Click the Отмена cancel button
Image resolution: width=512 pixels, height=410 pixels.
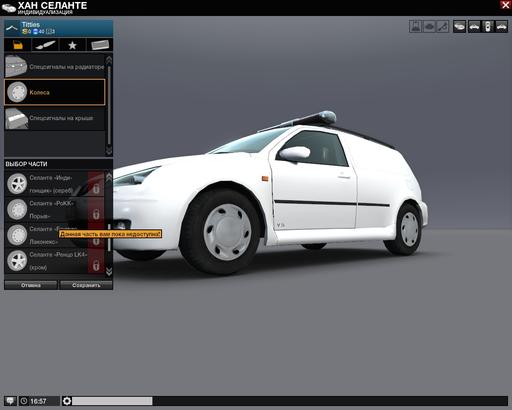tap(31, 285)
